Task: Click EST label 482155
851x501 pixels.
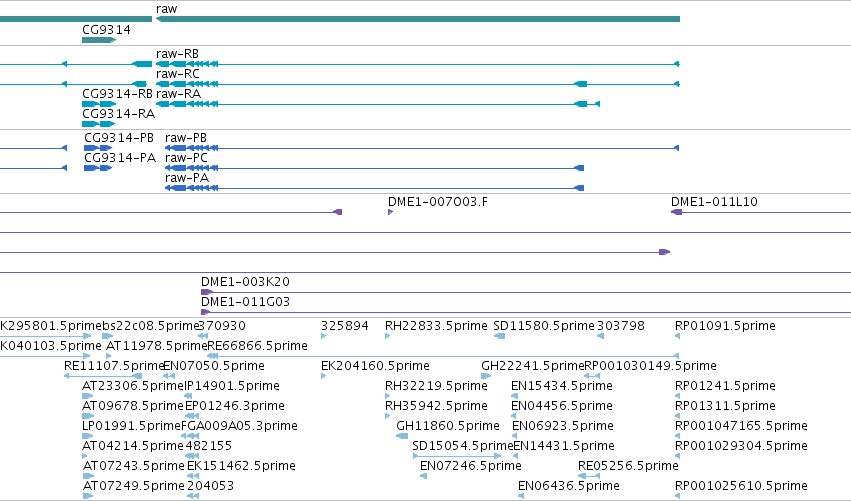Action: tap(209, 446)
